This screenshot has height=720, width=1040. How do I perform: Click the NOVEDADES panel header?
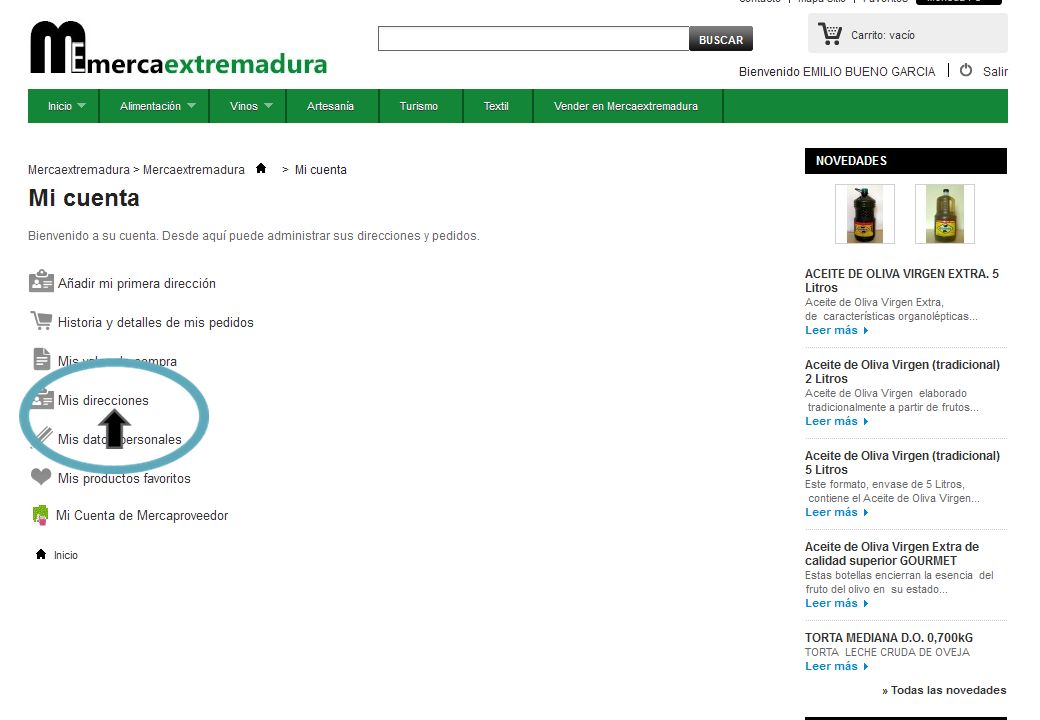[x=905, y=161]
